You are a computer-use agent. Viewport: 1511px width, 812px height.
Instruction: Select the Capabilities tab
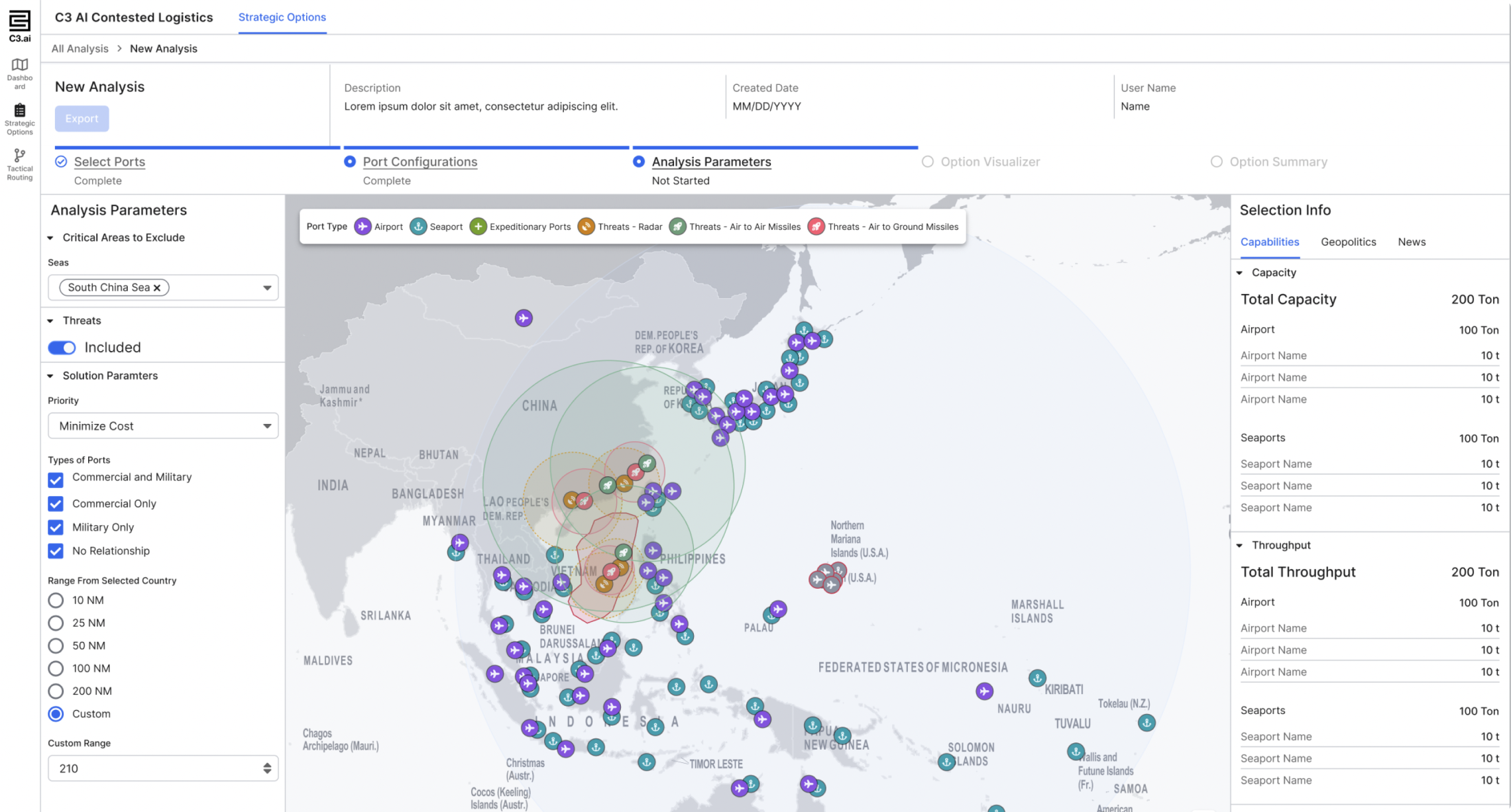click(1270, 242)
